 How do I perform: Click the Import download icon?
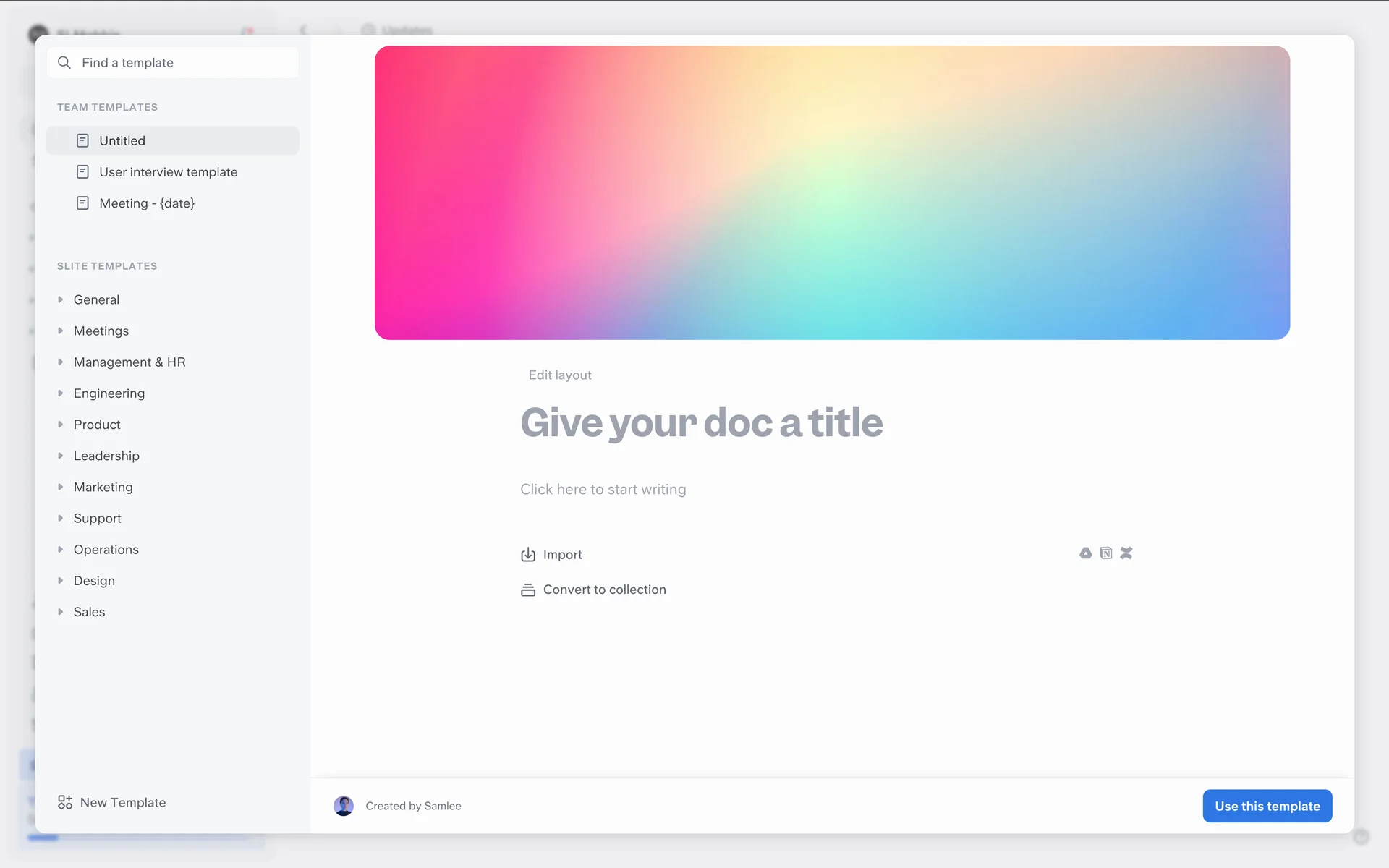click(x=528, y=555)
